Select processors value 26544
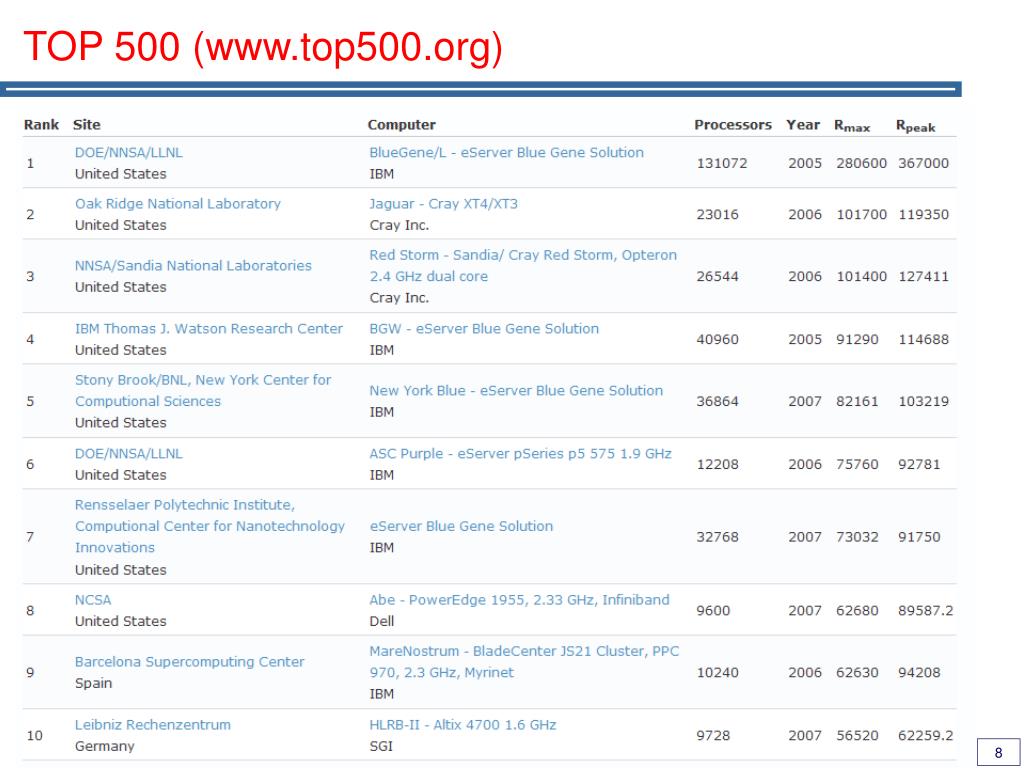The image size is (1024, 768). tap(718, 276)
